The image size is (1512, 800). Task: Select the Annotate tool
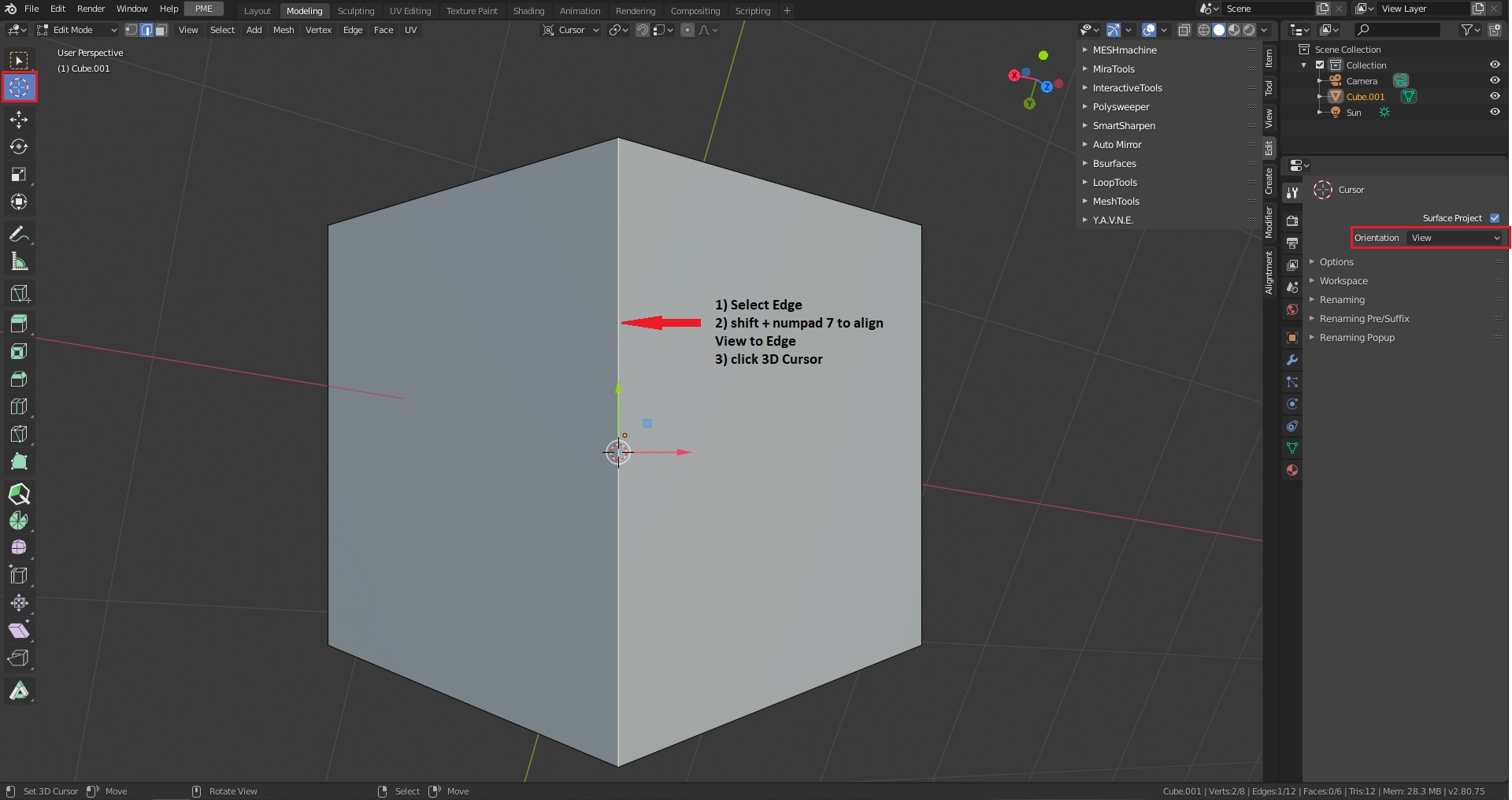[x=19, y=233]
